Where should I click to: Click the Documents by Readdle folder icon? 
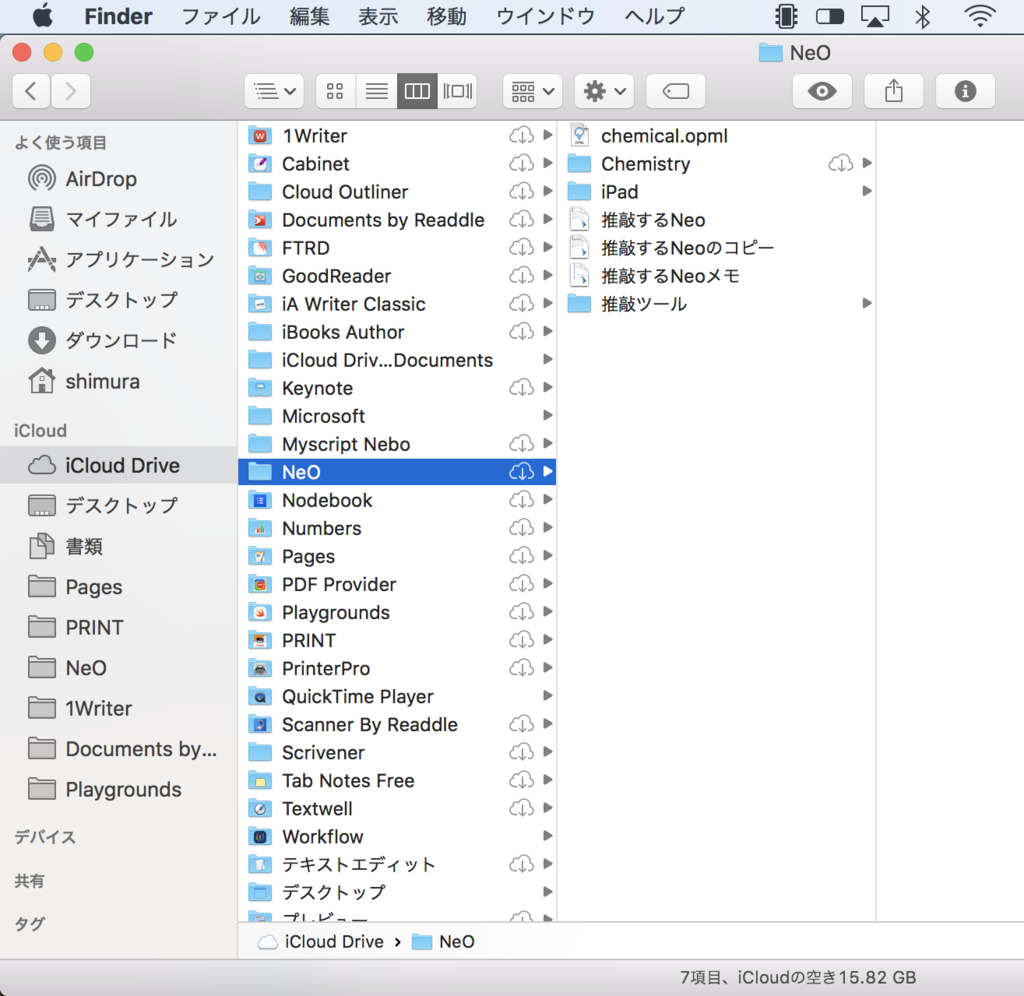[260, 220]
